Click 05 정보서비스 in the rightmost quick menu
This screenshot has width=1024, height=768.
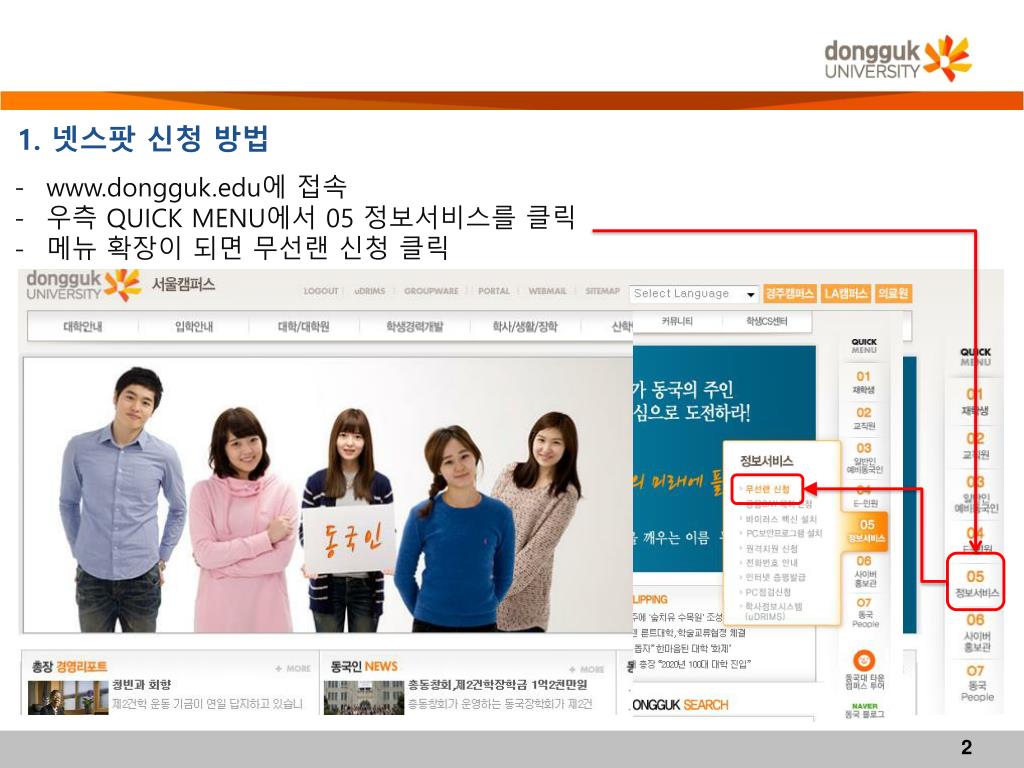tap(976, 584)
